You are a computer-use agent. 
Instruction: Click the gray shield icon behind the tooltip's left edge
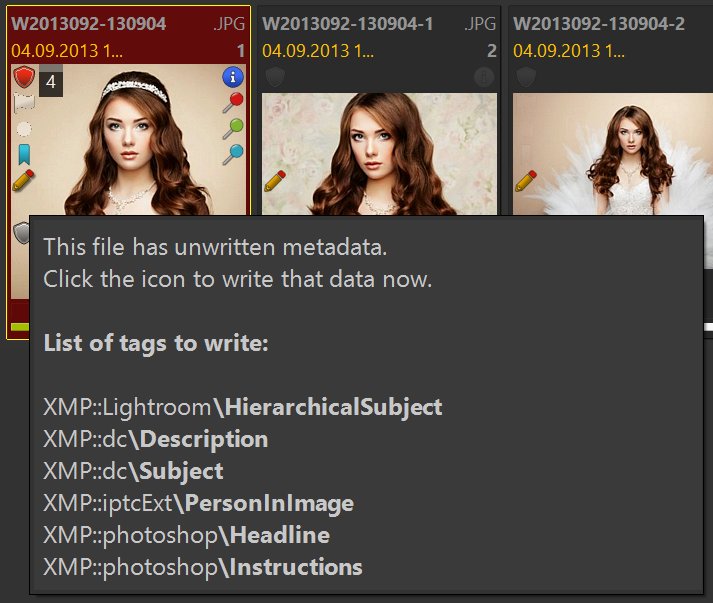click(x=21, y=233)
